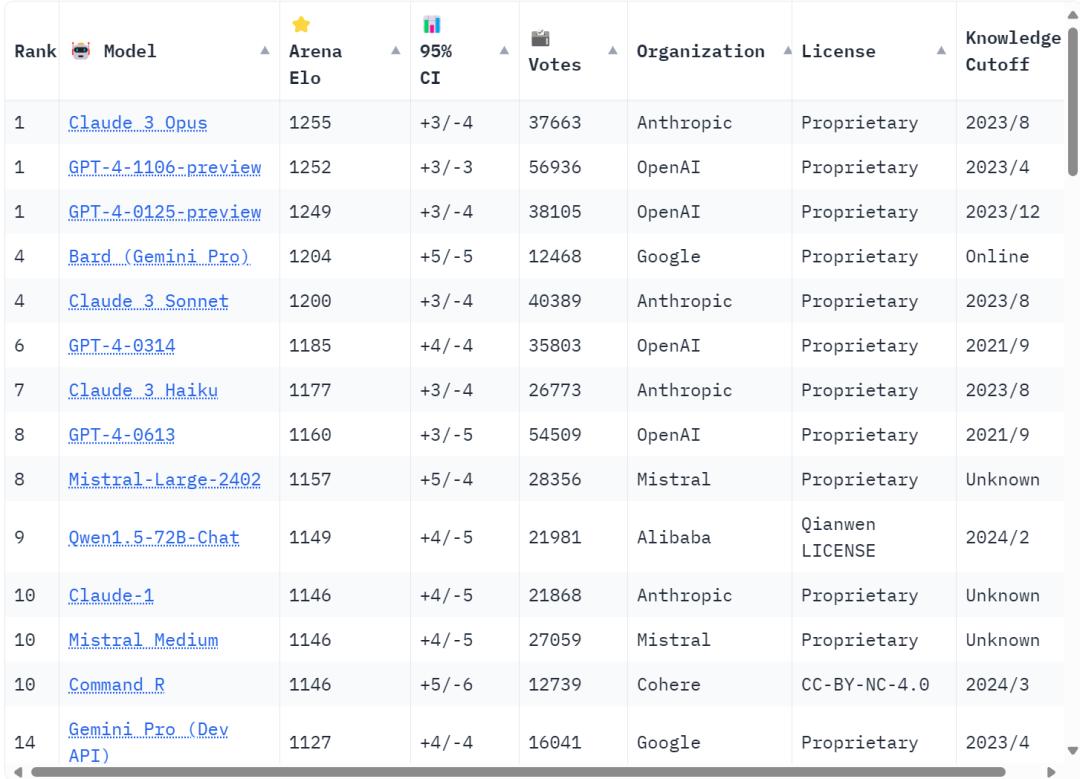Click the Knowledge Cutoff column header
The width and height of the screenshot is (1080, 779).
[x=1012, y=51]
